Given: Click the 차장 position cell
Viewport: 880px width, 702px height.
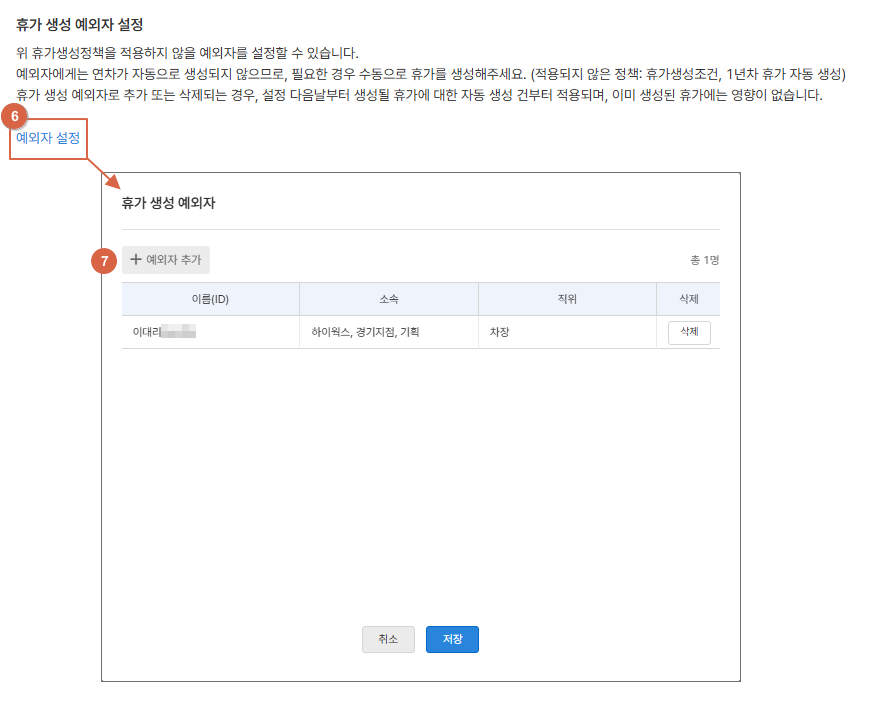Looking at the screenshot, I should pos(500,332).
